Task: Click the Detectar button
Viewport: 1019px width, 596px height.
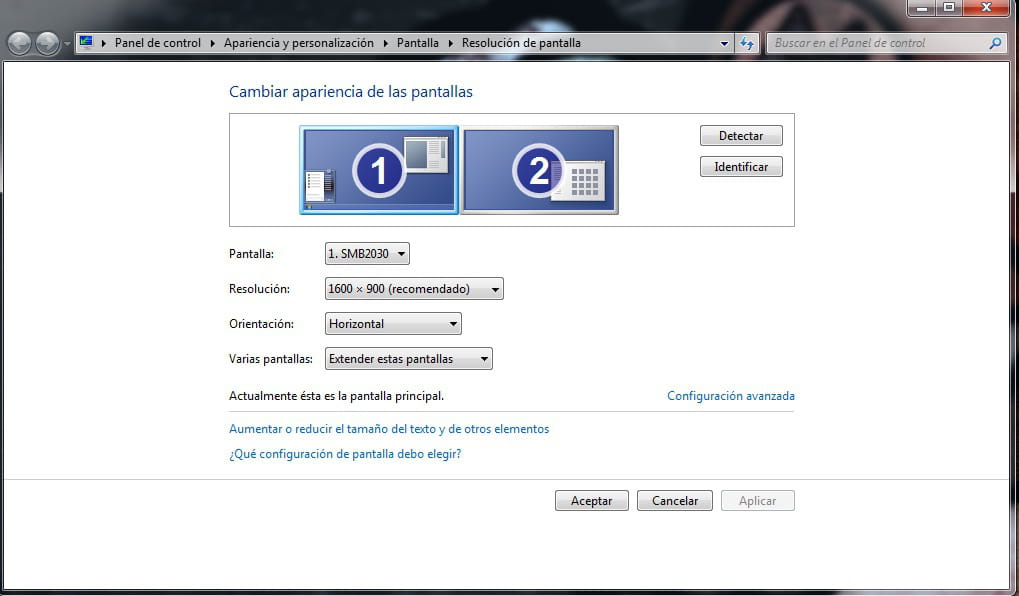Action: tap(741, 136)
